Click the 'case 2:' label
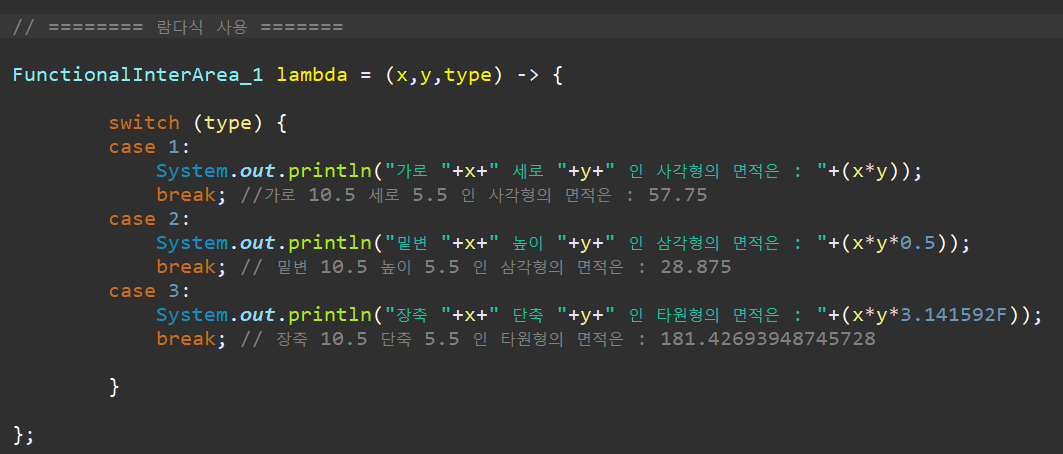 pyautogui.click(x=150, y=219)
